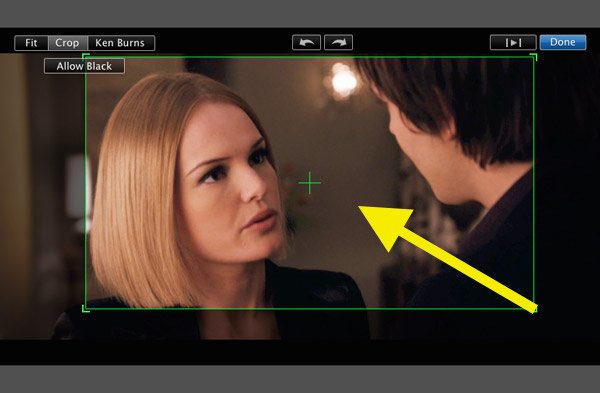Viewport: 600px width, 393px height.
Task: Confirm the crop with the Done button
Action: click(x=562, y=42)
